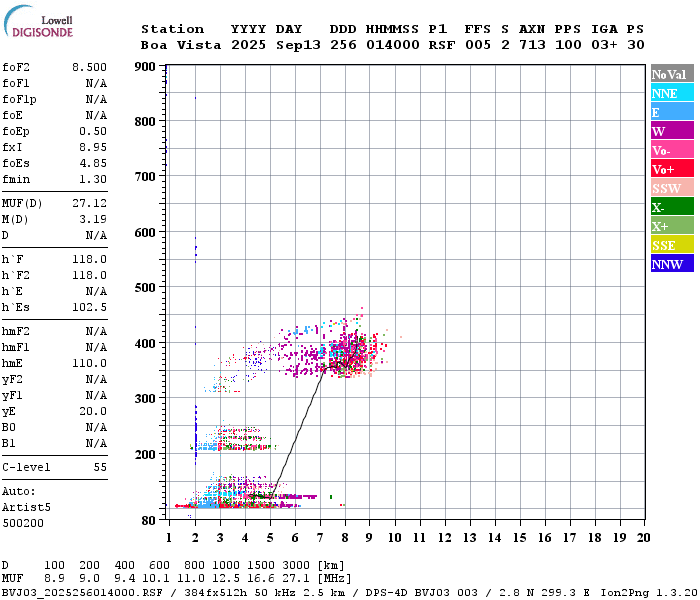Select the W purple legend swatch
700x600 pixels.
(672, 131)
